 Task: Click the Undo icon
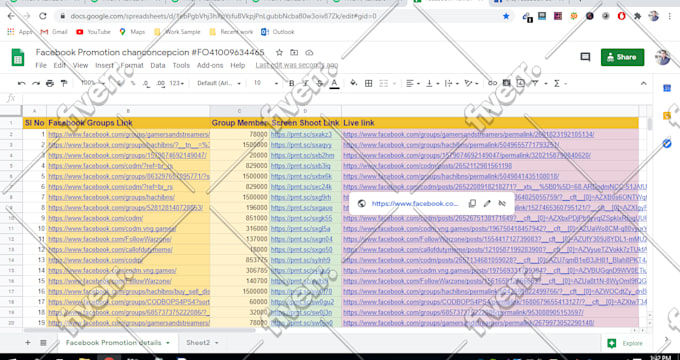click(22, 83)
